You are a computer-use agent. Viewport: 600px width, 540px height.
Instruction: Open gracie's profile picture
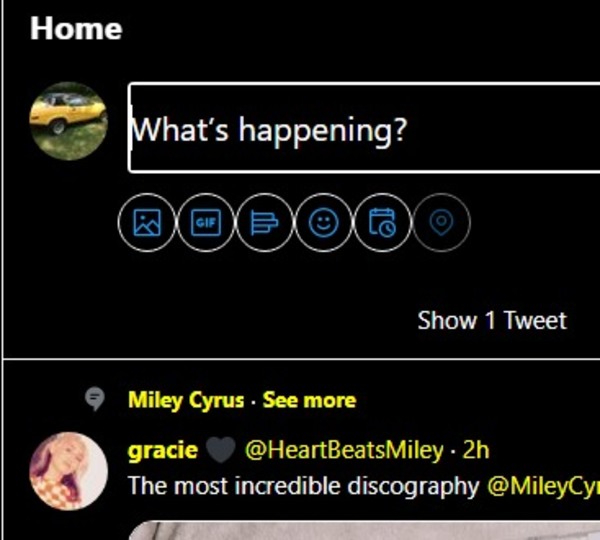[68, 470]
